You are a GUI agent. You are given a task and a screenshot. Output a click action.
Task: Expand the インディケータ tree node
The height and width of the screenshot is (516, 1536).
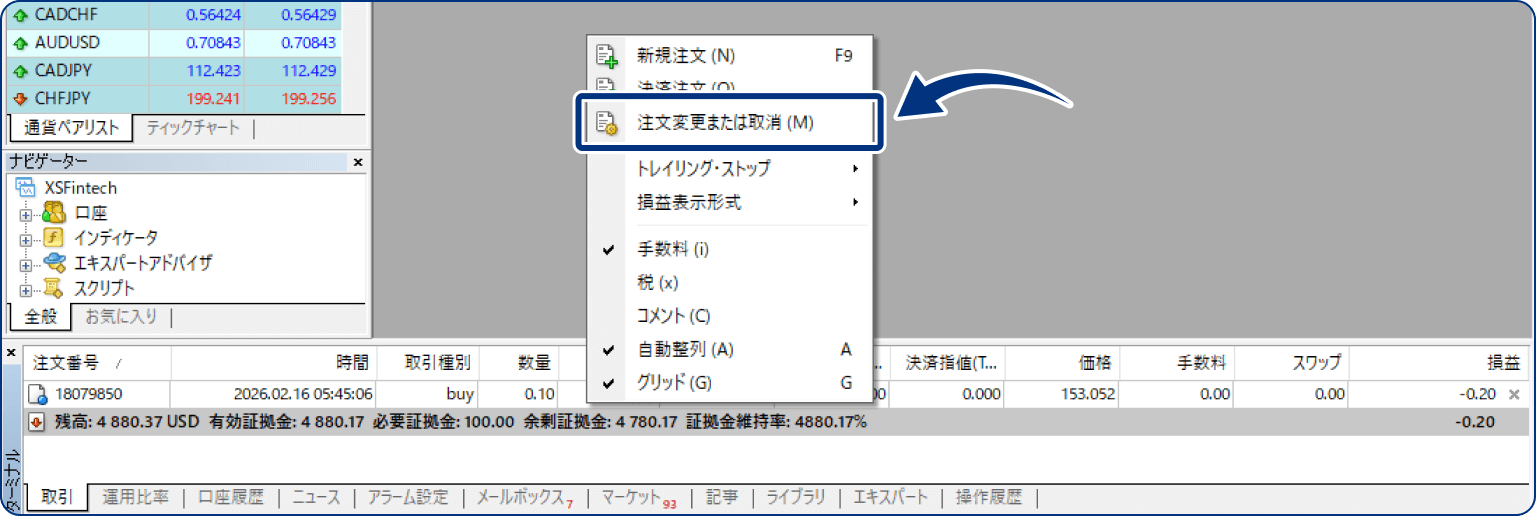[x=26, y=239]
